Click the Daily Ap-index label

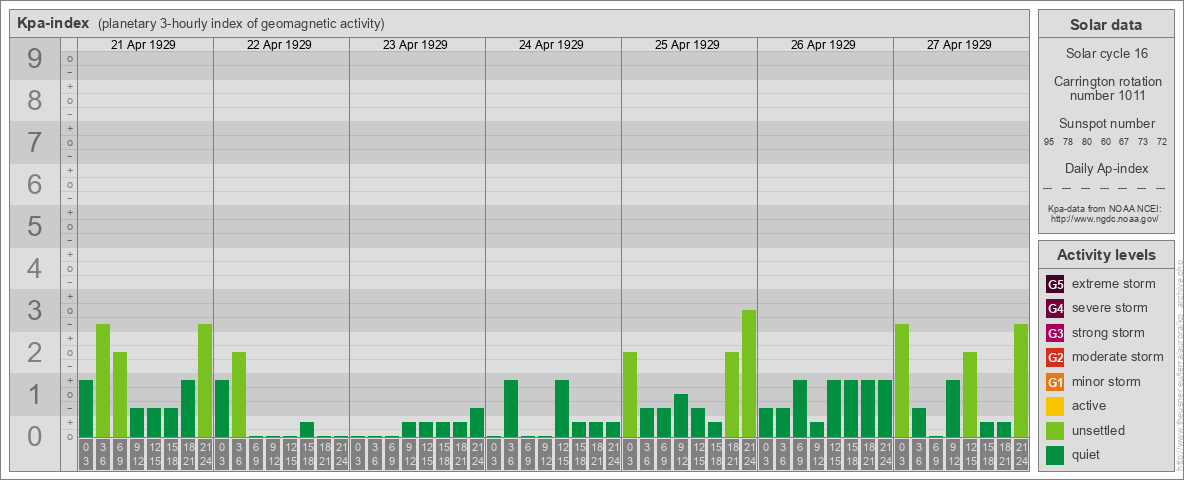(1106, 168)
